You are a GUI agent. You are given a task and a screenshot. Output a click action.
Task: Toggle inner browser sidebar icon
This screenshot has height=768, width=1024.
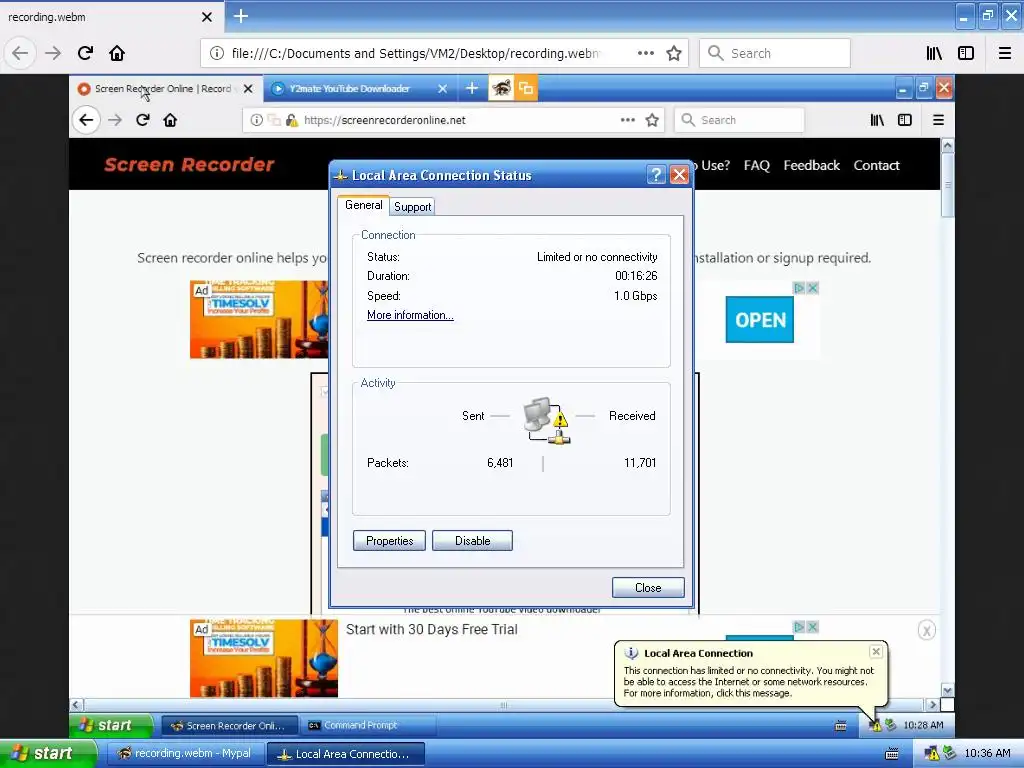(904, 120)
